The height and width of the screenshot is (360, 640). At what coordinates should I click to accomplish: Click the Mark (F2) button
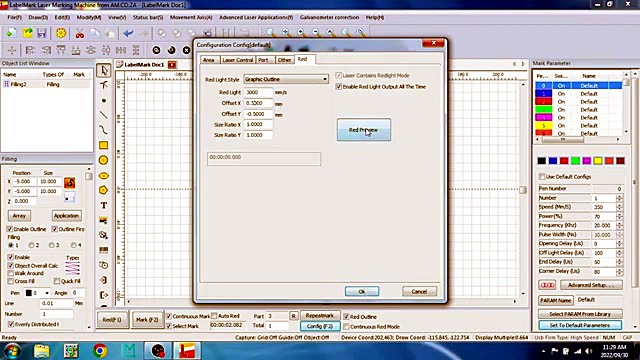point(147,320)
